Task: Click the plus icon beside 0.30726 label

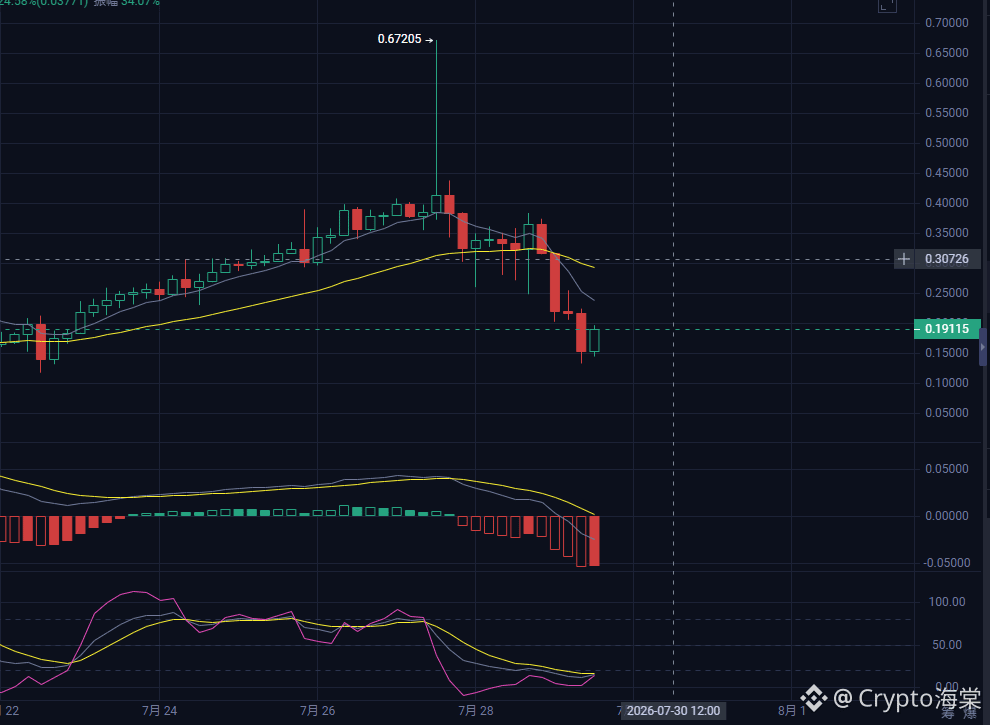Action: click(904, 259)
